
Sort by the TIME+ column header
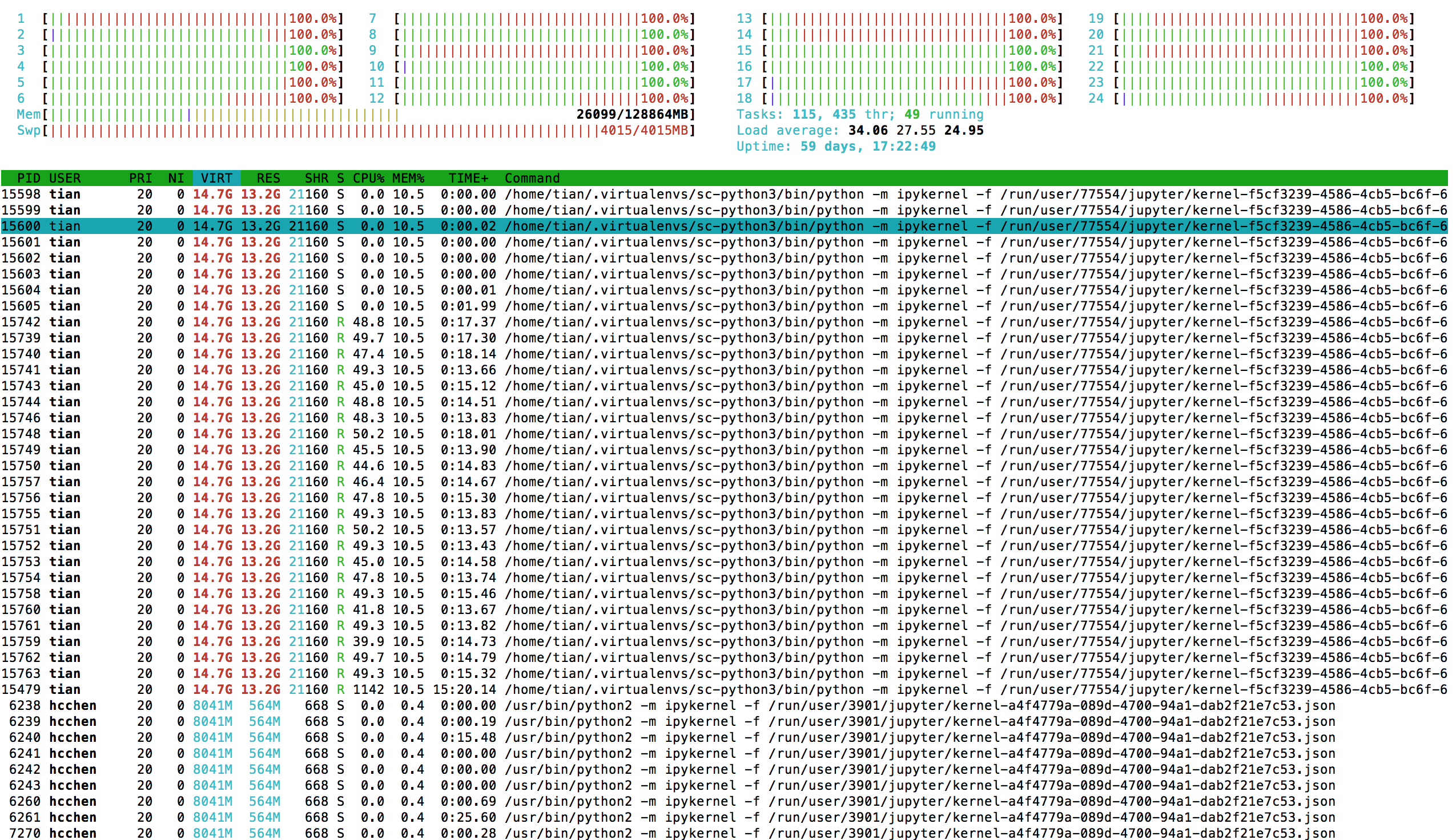(468, 178)
